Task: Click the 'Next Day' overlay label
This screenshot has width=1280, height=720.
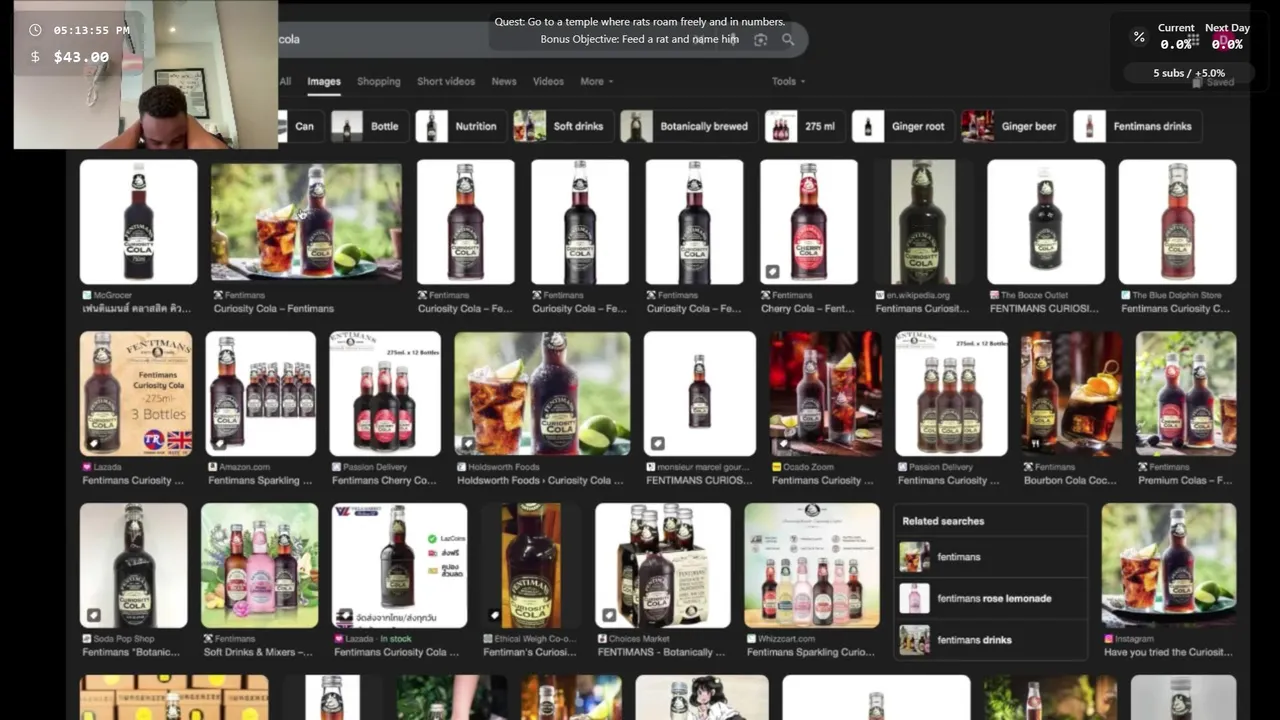Action: [1227, 28]
